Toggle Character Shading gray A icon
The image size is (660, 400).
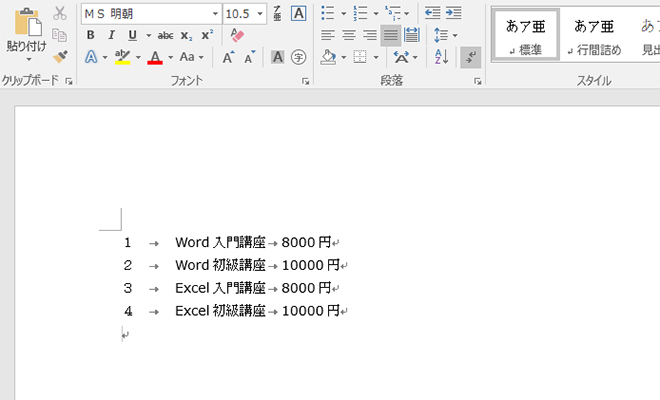pos(277,57)
